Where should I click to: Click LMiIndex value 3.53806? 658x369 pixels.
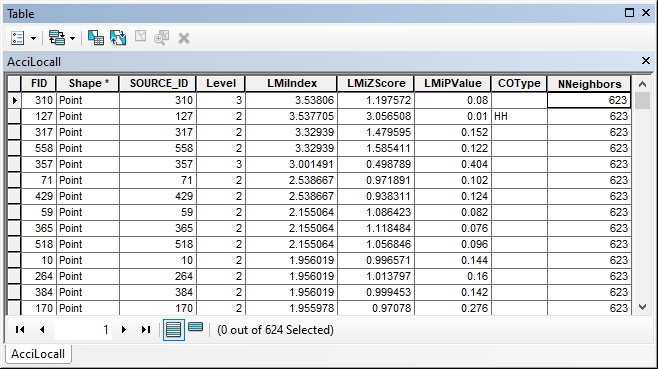(x=292, y=100)
